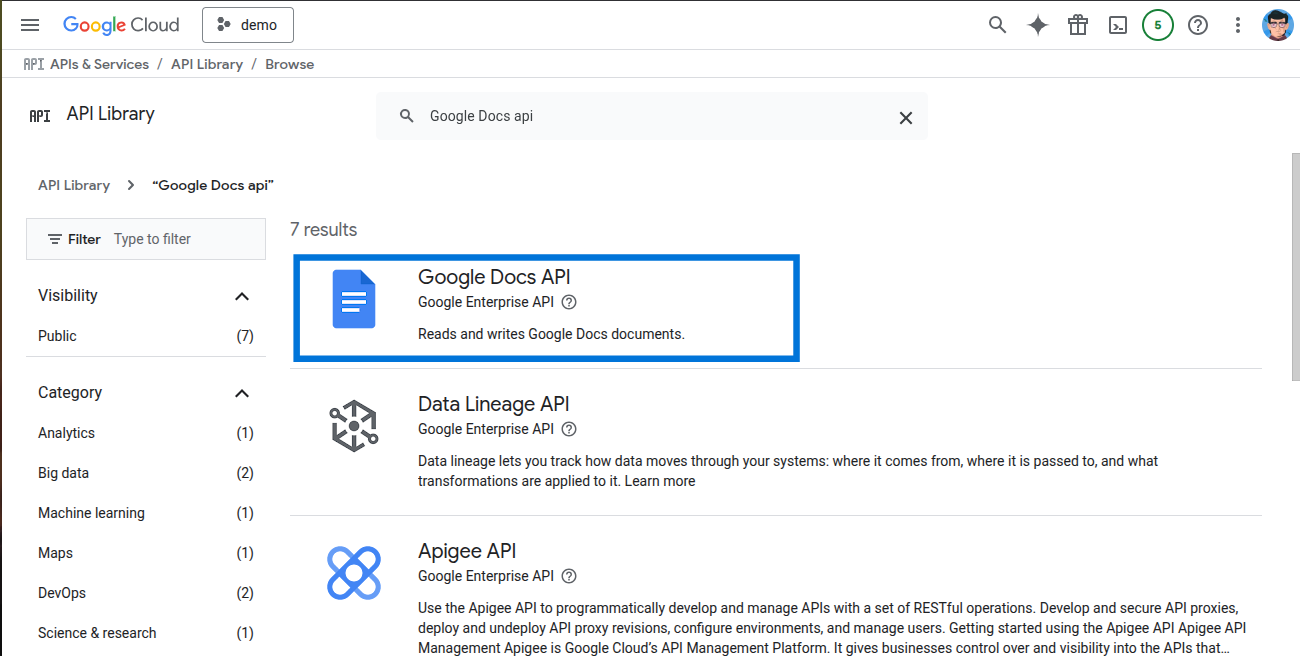The height and width of the screenshot is (656, 1300).
Task: Select the Public visibility filter
Action: pos(146,336)
